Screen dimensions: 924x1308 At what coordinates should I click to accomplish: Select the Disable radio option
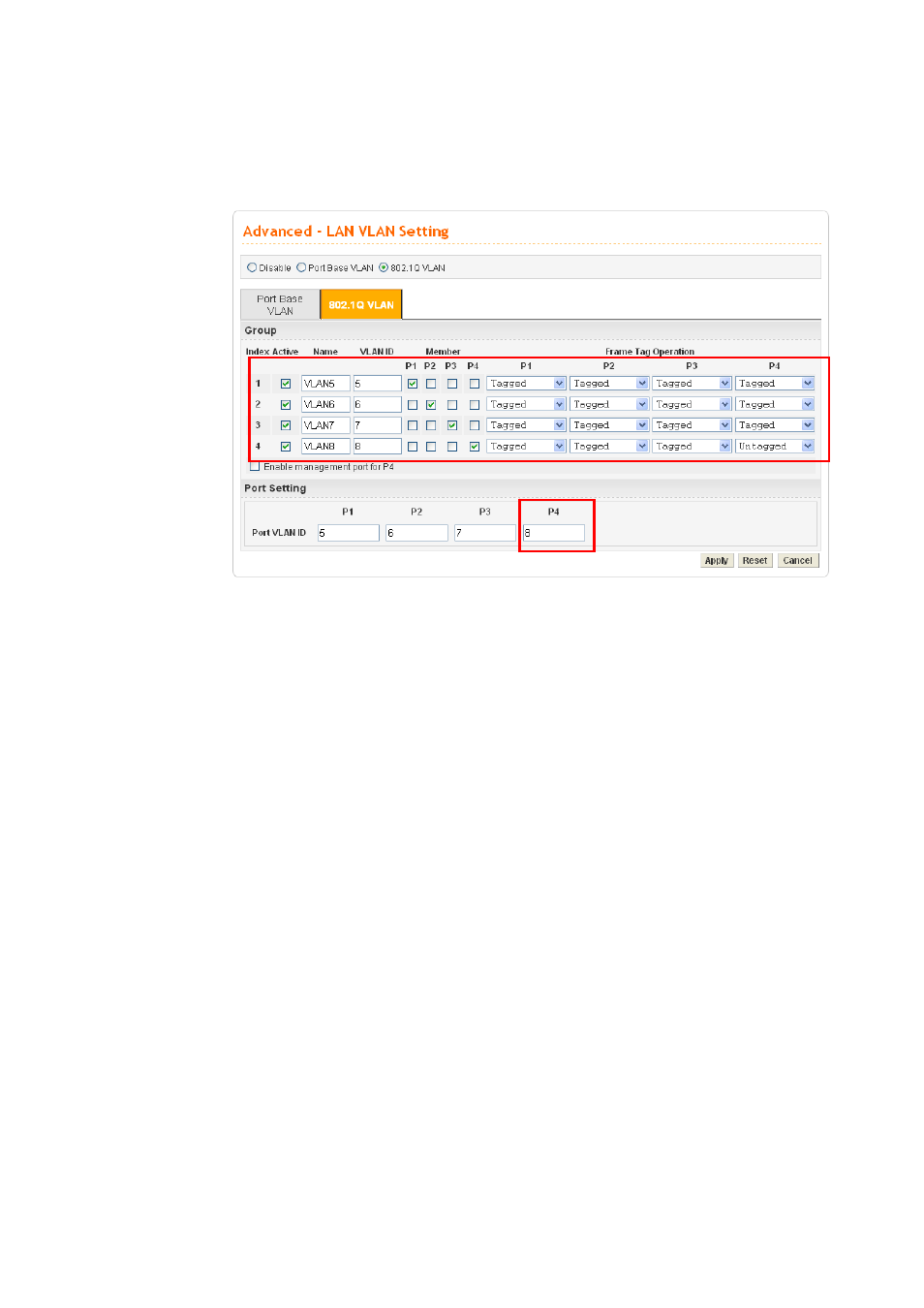[252, 267]
